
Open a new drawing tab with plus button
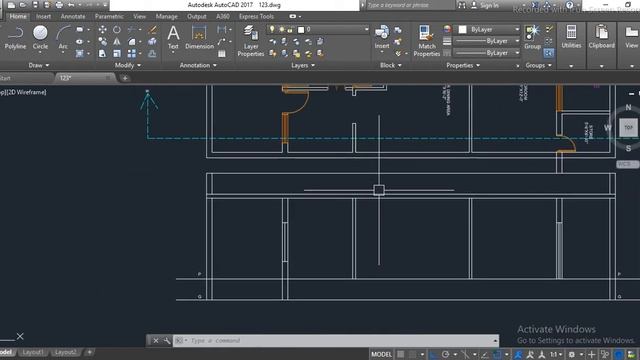pyautogui.click(x=125, y=78)
